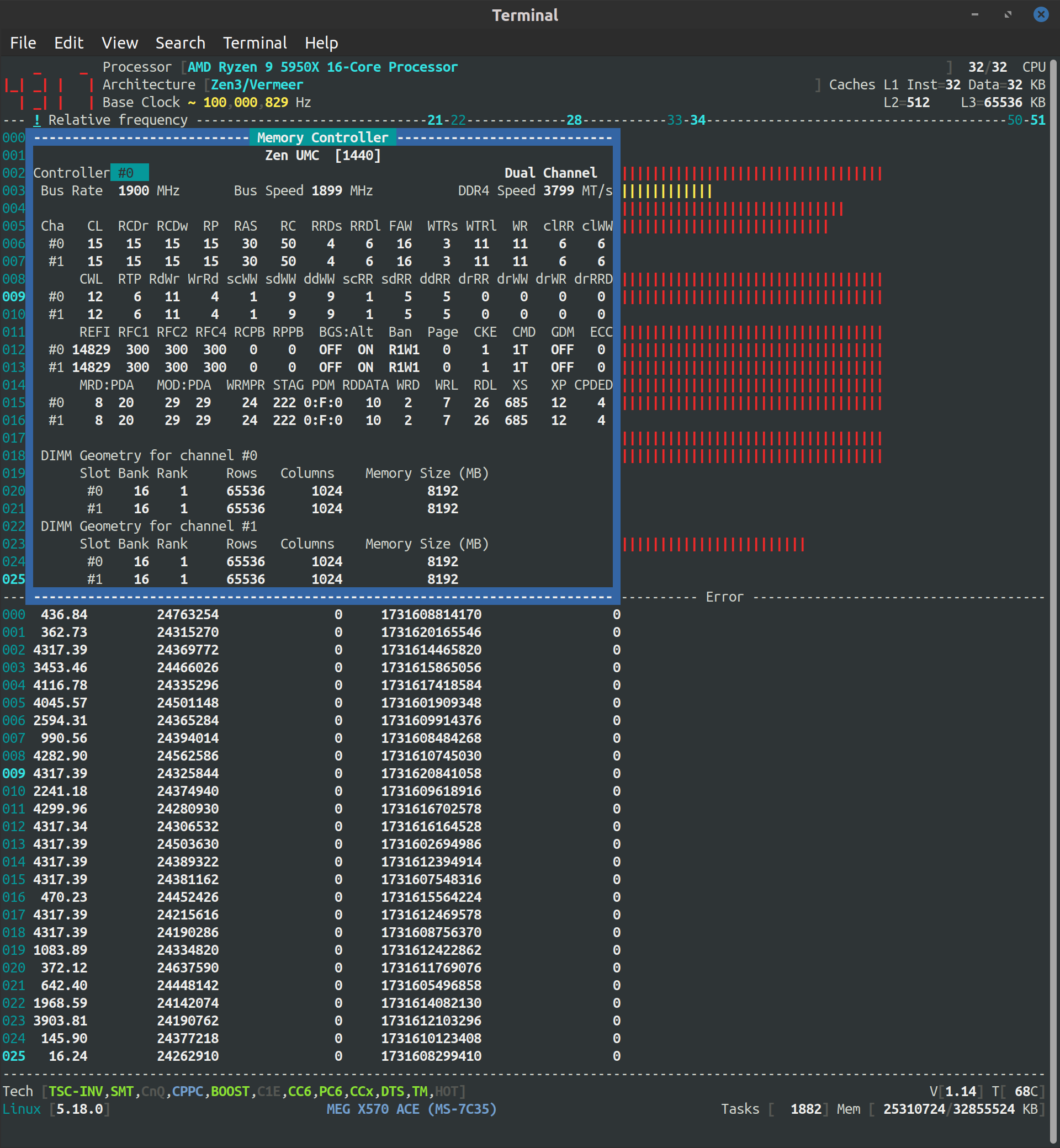The image size is (1060, 1148).
Task: Click the 1T CMD value for channel #0
Action: point(520,350)
